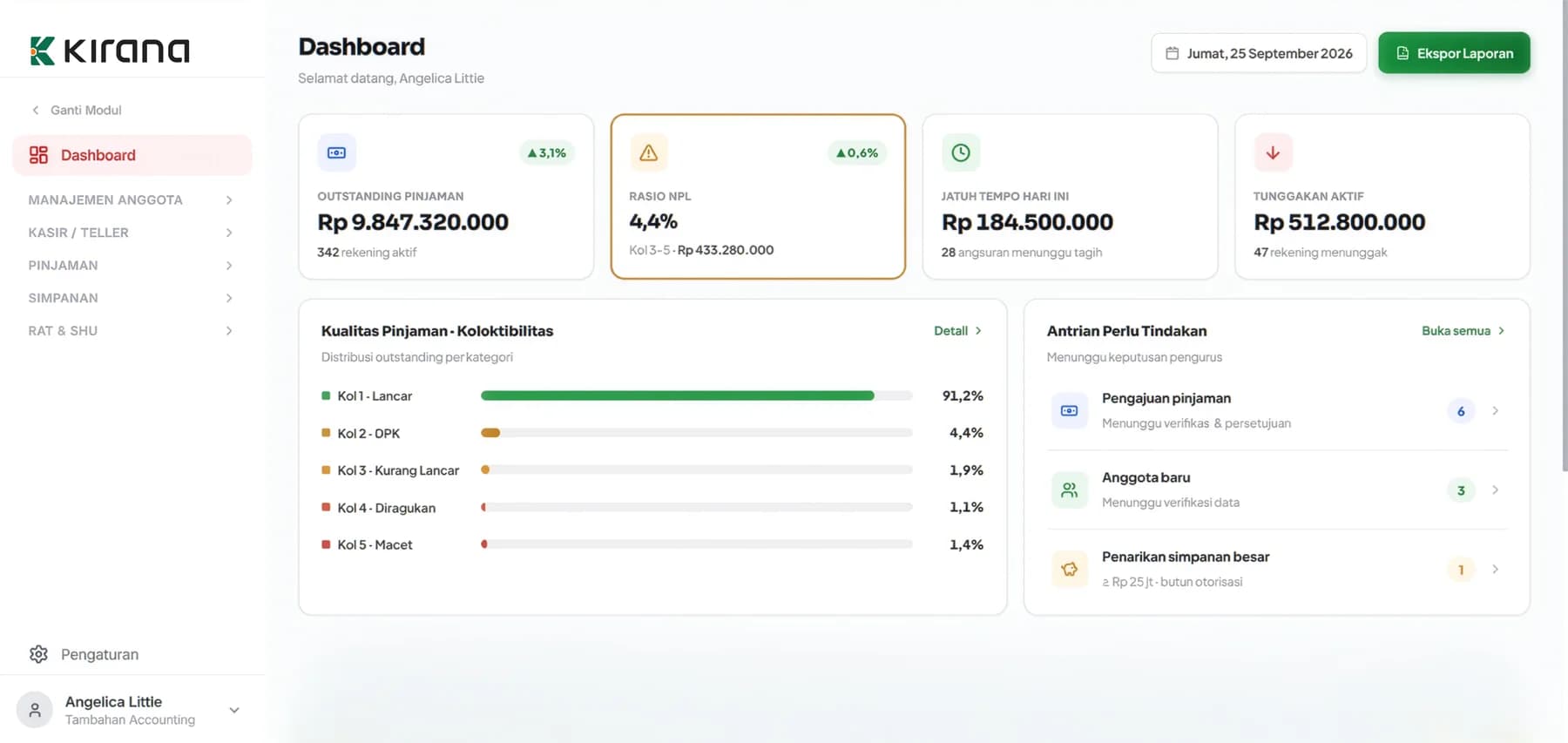Click the 0,6% change badge
Viewport: 1568px width, 743px height.
pyautogui.click(x=857, y=152)
